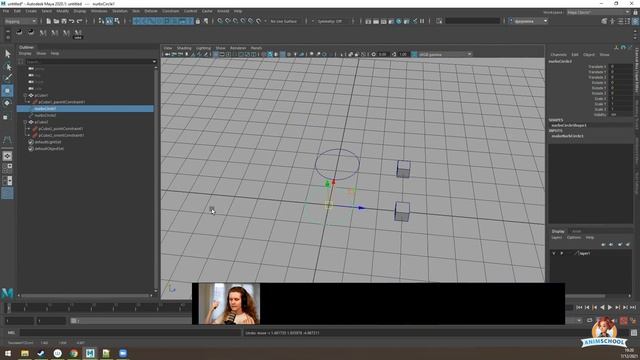640x360 pixels.
Task: Click the Play forwards button
Action: (610, 307)
